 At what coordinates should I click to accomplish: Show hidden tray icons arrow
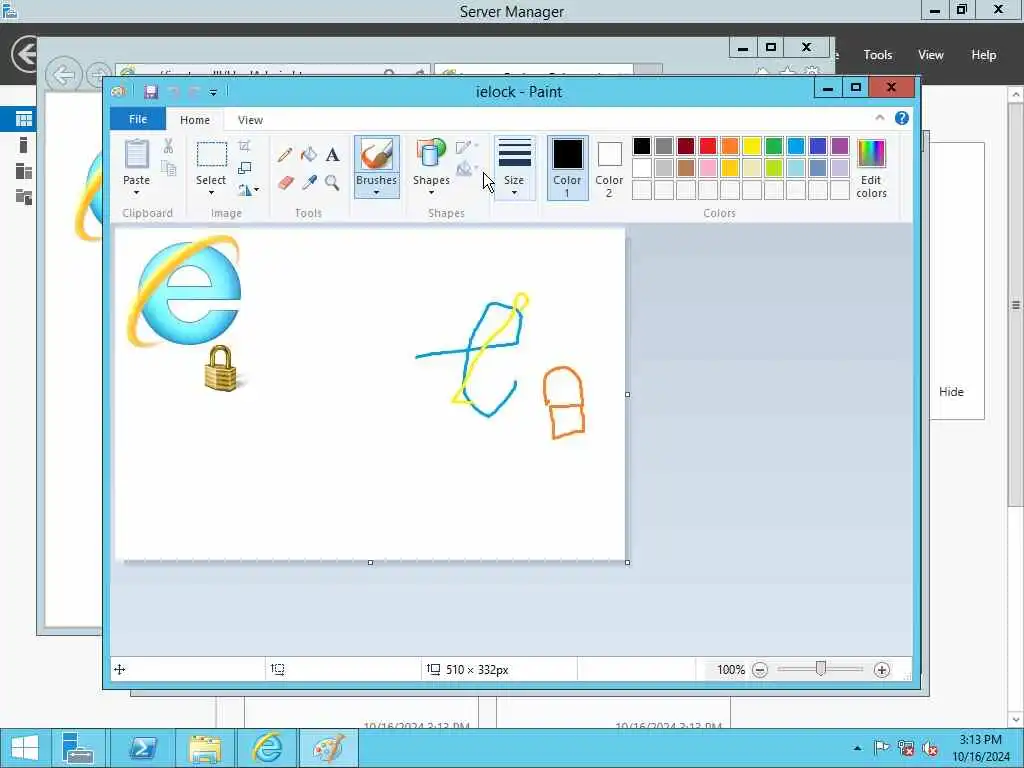click(x=857, y=748)
